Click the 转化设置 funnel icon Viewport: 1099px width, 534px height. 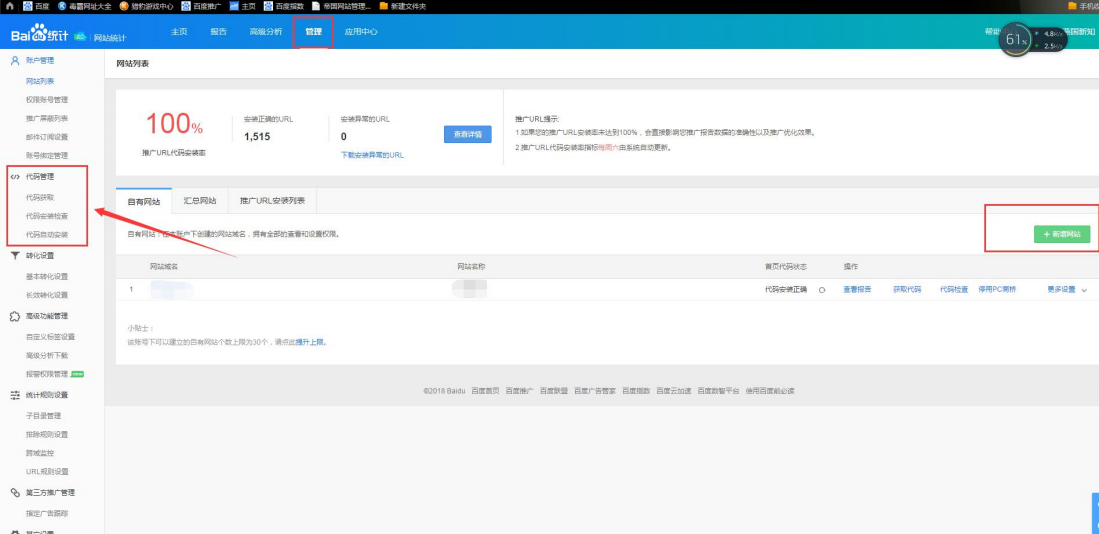(x=15, y=256)
